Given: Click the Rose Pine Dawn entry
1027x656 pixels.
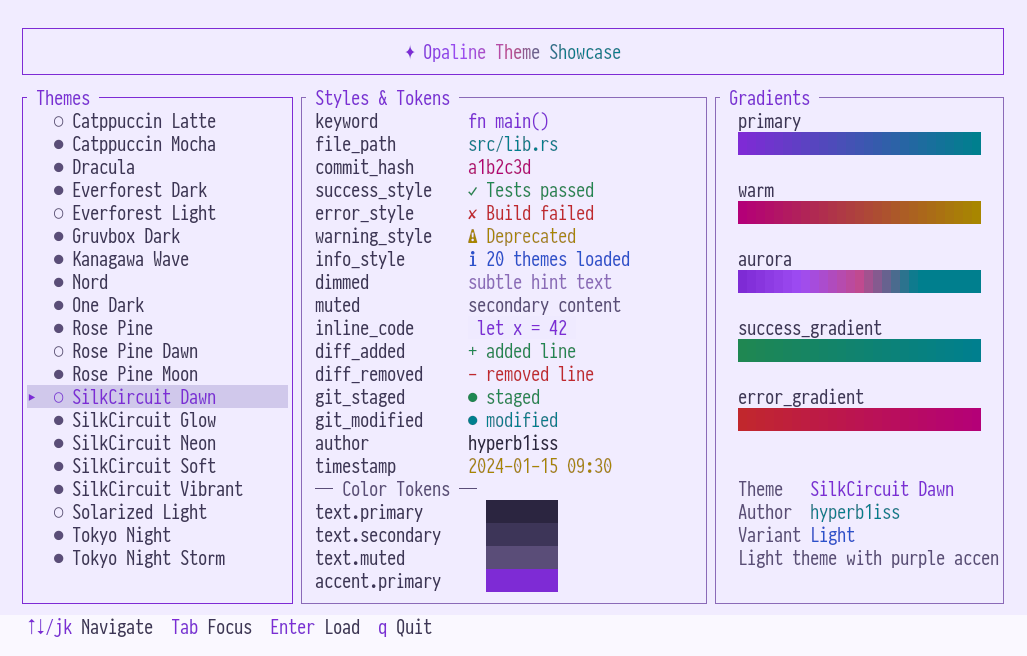Looking at the screenshot, I should point(157,351).
